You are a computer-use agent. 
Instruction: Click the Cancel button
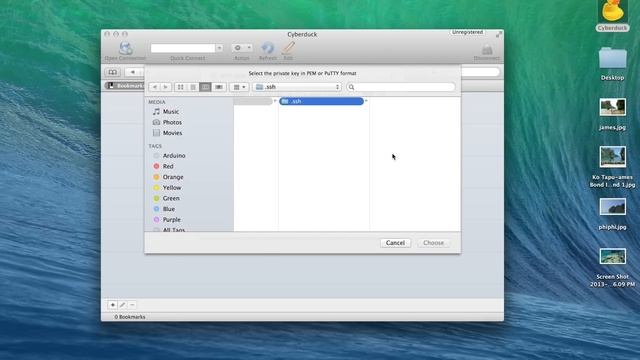[x=396, y=243]
